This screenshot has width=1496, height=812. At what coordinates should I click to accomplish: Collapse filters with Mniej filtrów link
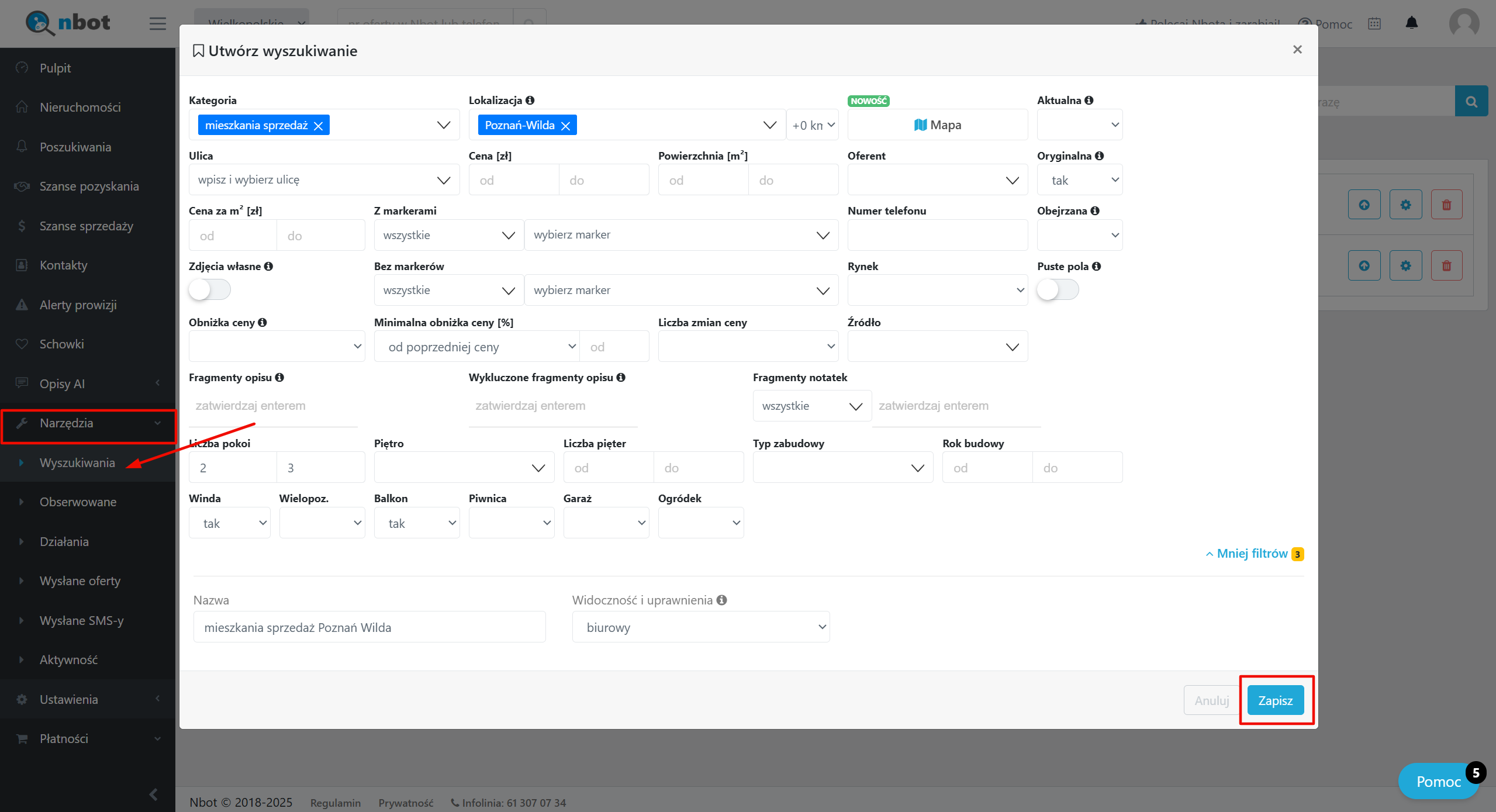click(x=1252, y=554)
